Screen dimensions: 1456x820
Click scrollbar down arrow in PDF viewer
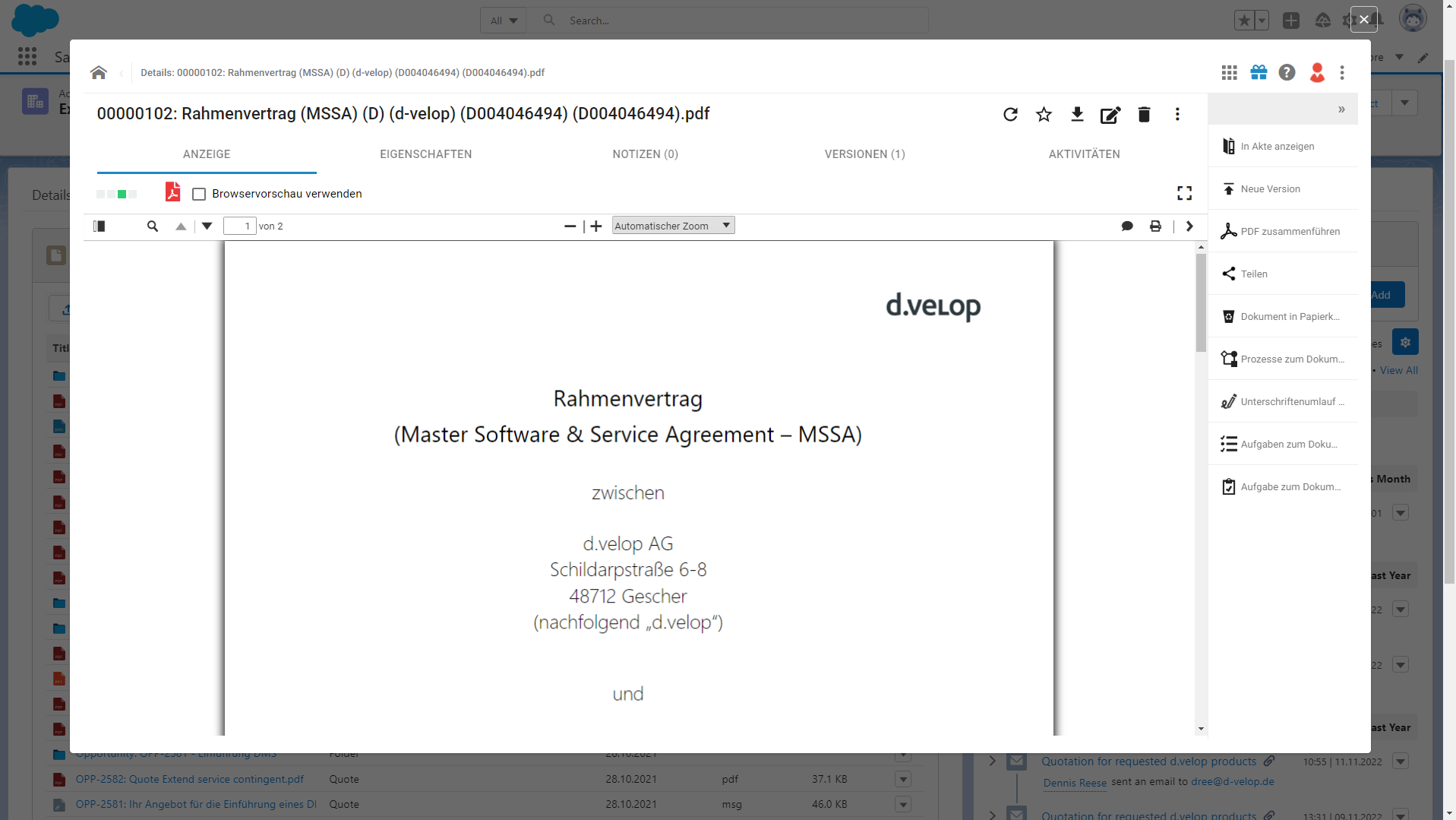[1201, 729]
